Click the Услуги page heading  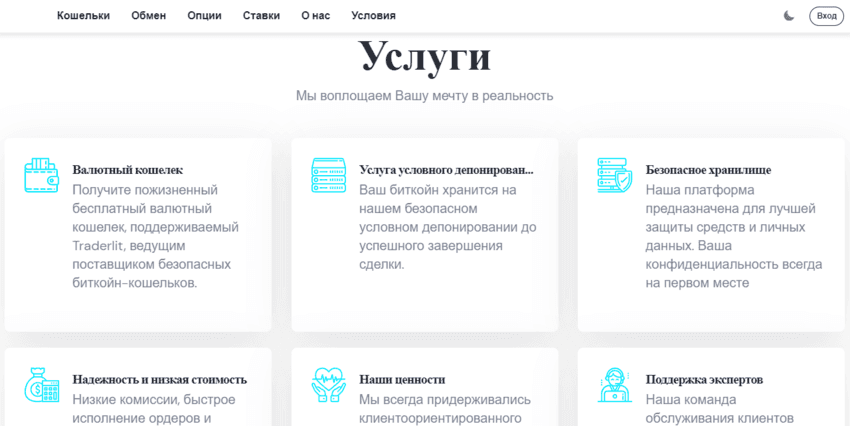click(425, 57)
